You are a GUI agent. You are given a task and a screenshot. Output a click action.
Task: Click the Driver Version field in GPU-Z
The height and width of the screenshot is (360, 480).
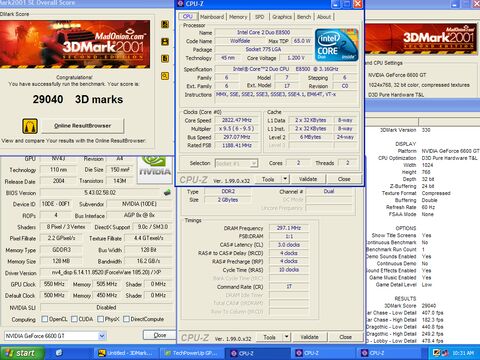106,272
